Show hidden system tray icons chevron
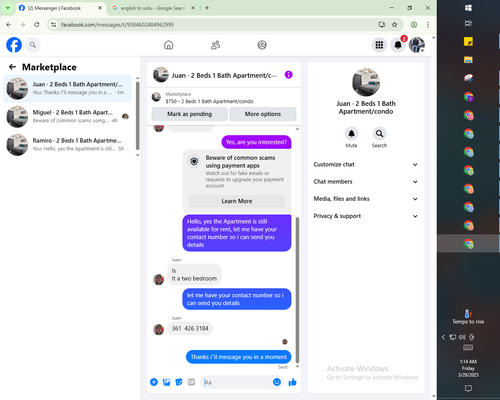The width and height of the screenshot is (500, 400). 443,337
